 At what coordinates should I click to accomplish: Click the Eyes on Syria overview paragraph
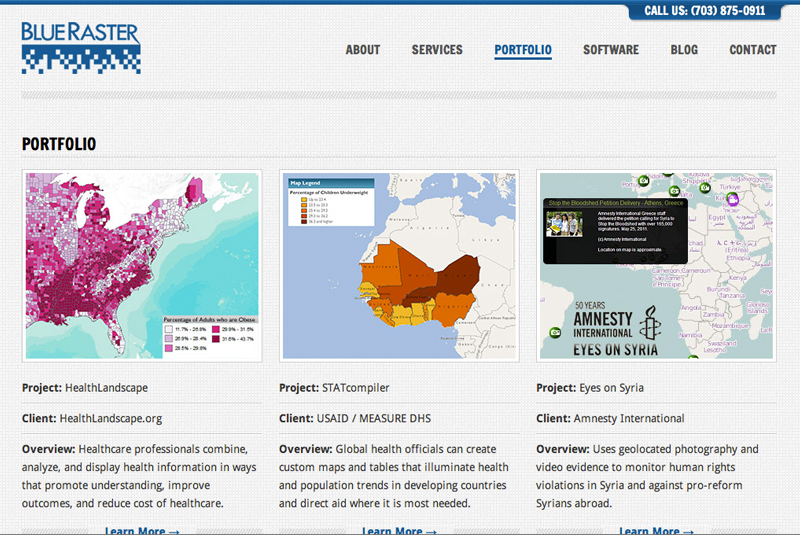[x=647, y=476]
